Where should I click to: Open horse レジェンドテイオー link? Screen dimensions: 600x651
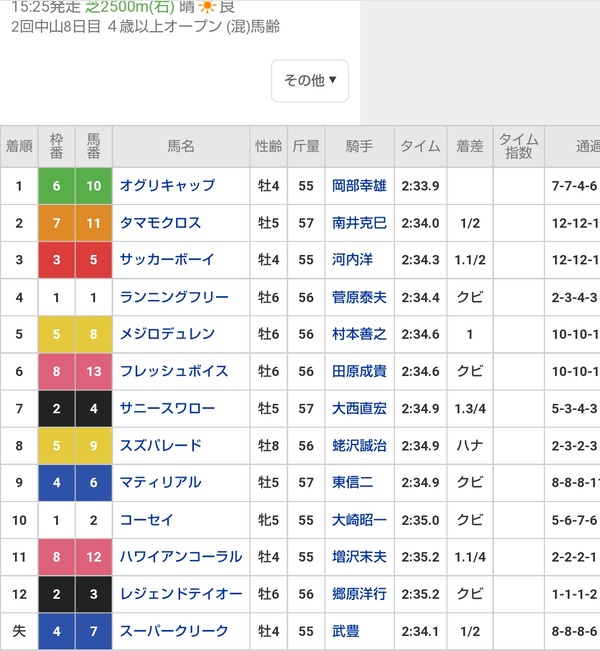coord(181,594)
